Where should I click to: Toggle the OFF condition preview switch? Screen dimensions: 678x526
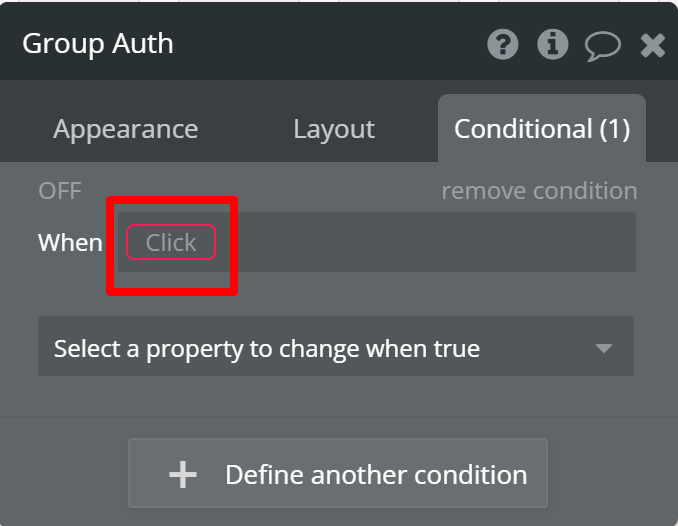point(60,191)
